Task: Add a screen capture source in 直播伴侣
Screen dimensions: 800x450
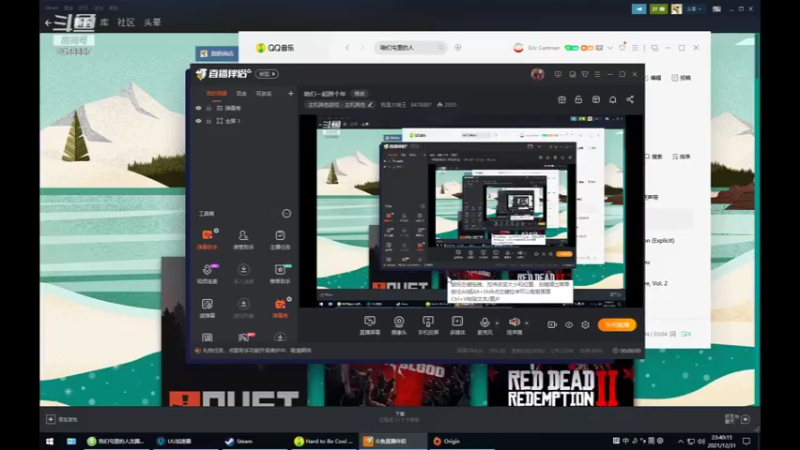Action: coord(370,325)
